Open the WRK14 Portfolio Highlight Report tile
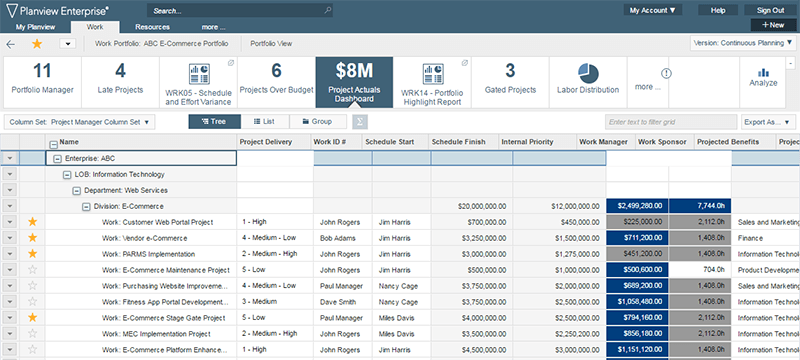The image size is (800, 360). (x=432, y=83)
